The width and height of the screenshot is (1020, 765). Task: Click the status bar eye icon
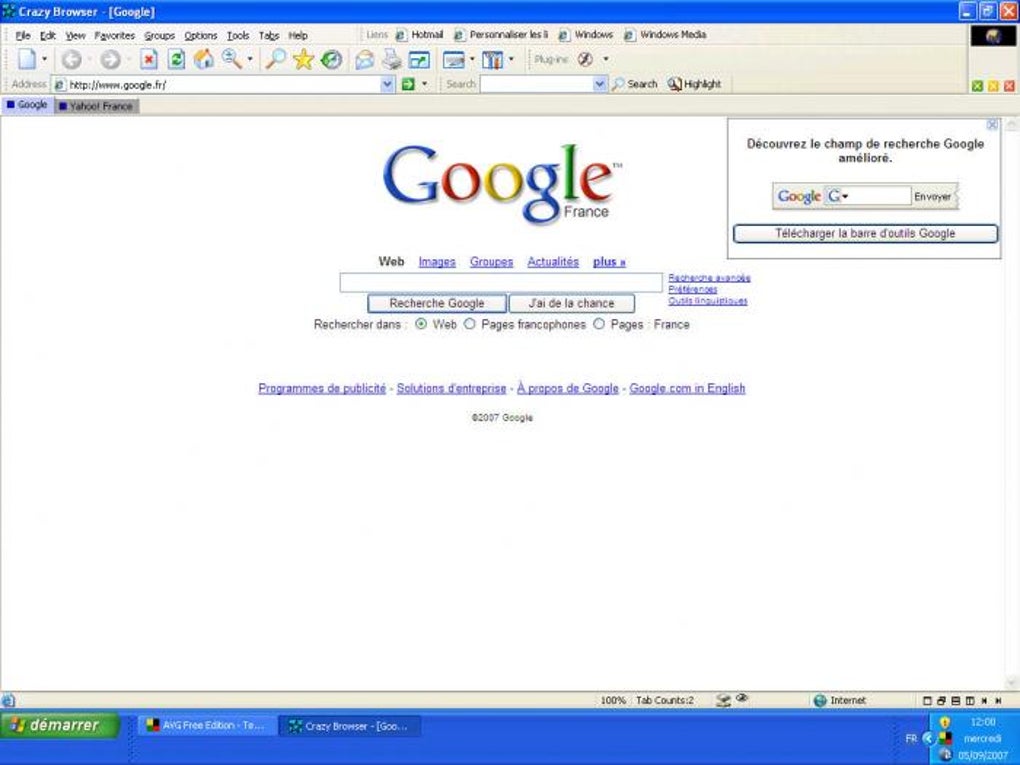pos(741,698)
